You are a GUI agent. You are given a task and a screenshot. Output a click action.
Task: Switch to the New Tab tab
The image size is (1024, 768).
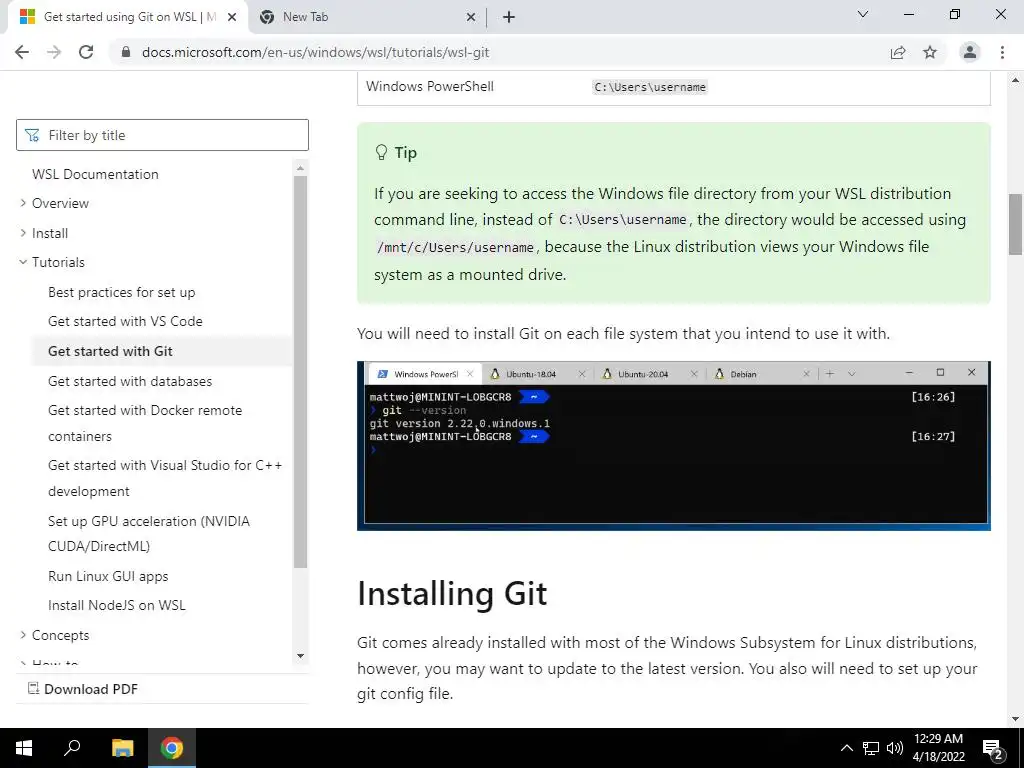point(368,17)
